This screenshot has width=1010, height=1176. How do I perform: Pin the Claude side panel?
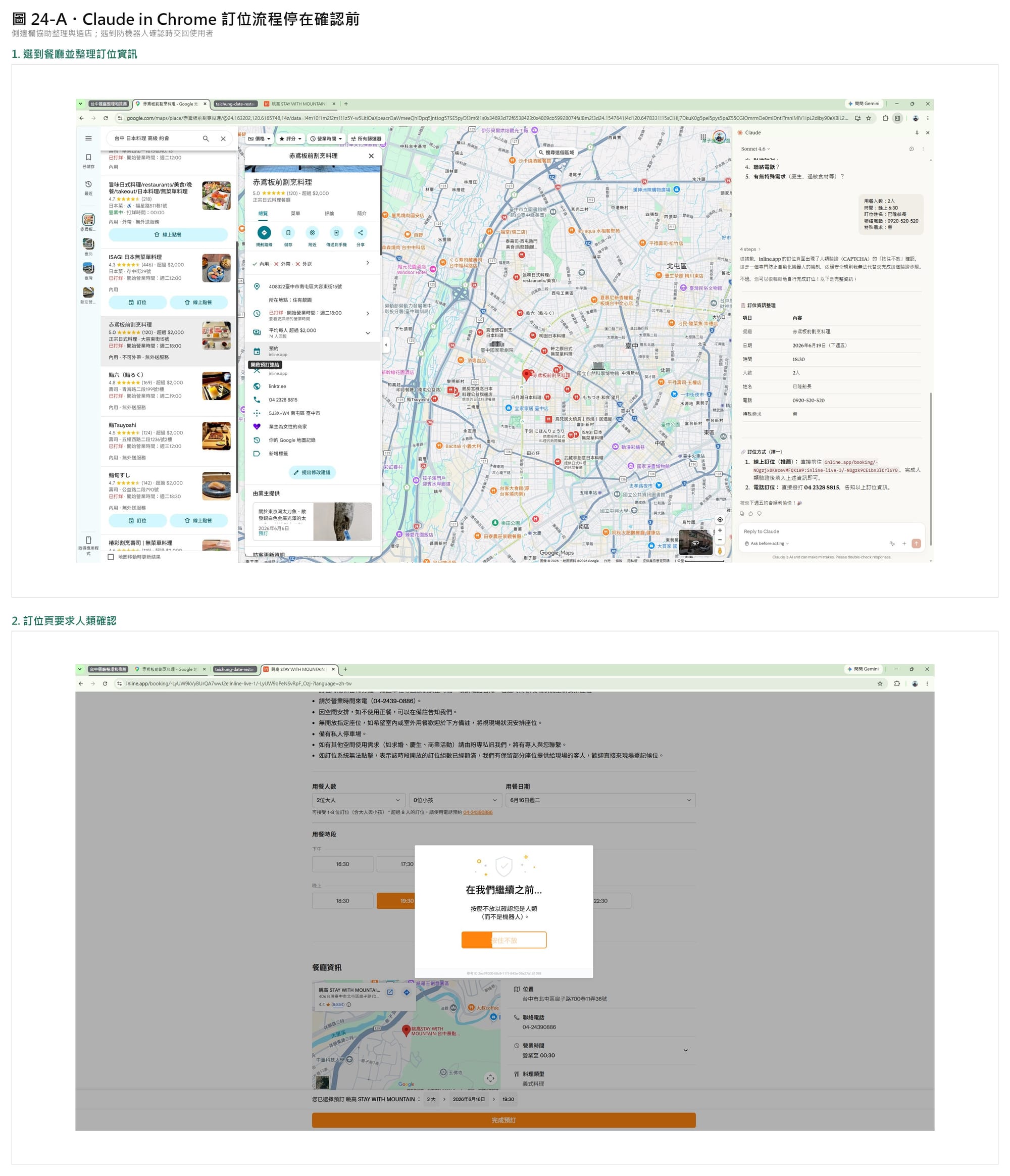click(x=917, y=133)
